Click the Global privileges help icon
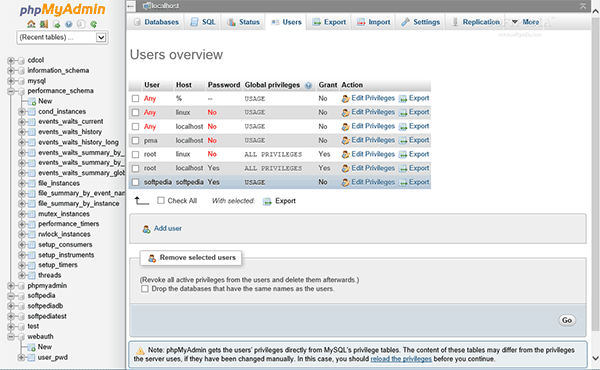600x370 pixels. point(308,85)
